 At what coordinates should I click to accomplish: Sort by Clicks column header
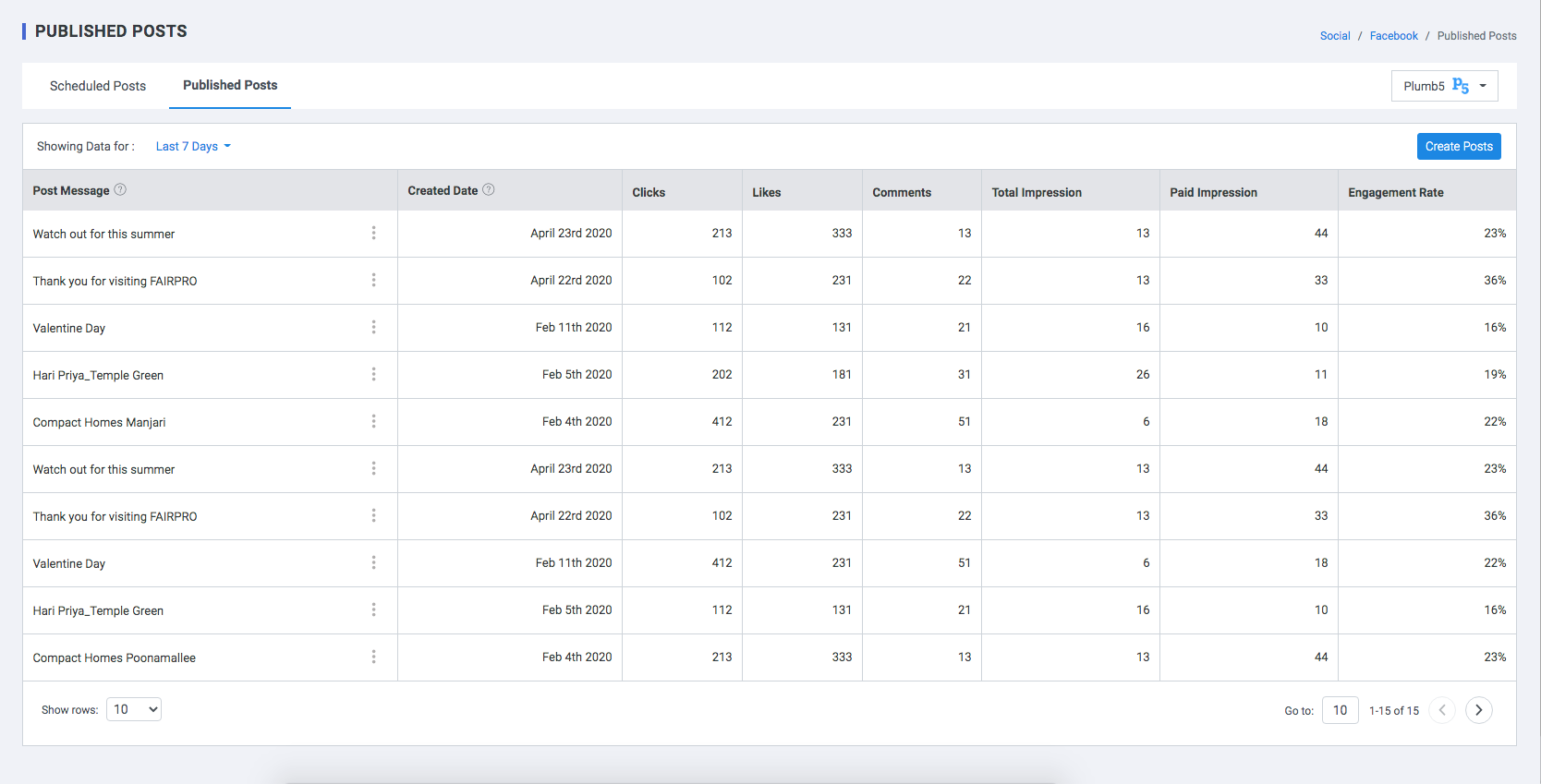[649, 192]
